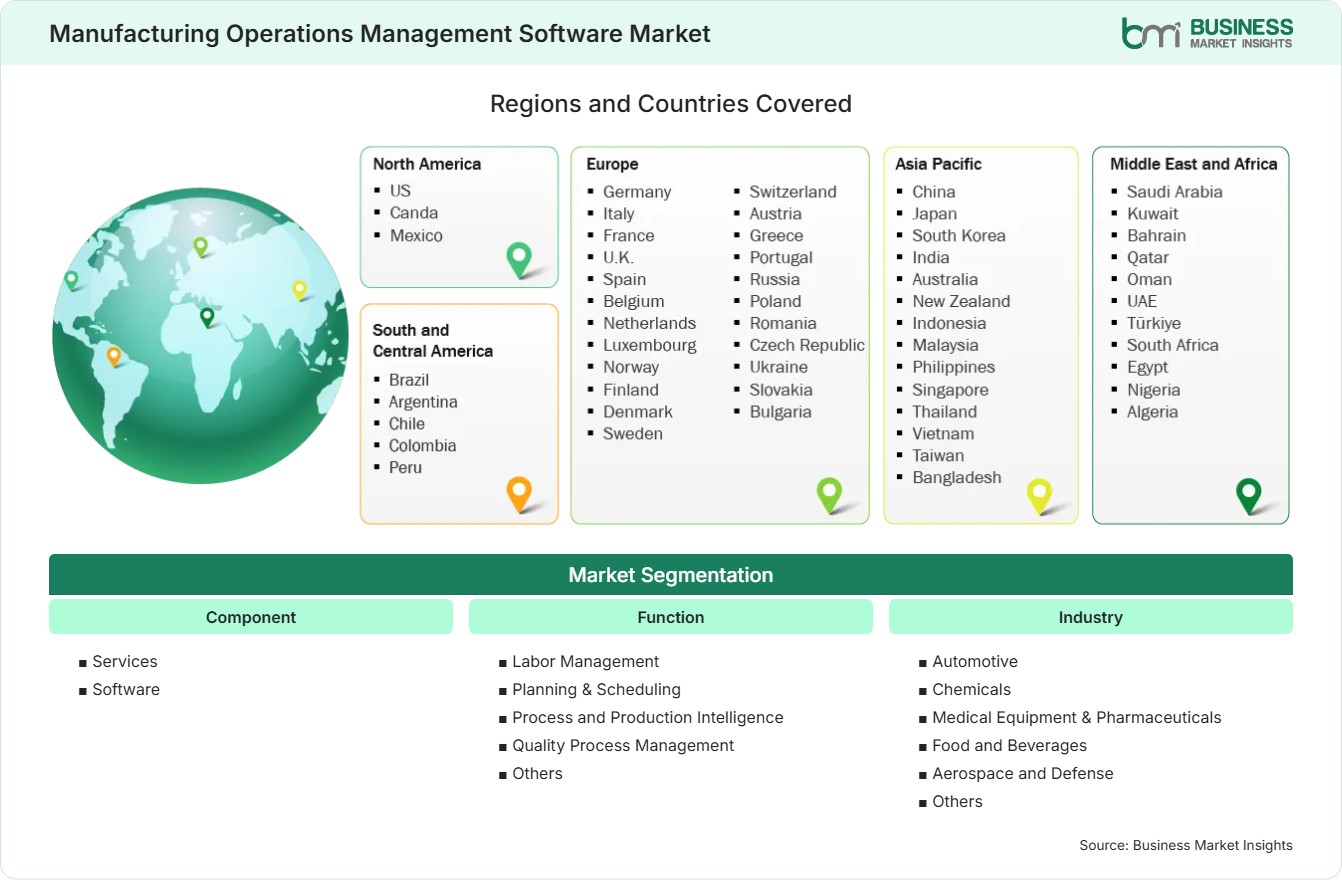The image size is (1342, 880).
Task: Select the Function segmentation header
Action: click(671, 617)
